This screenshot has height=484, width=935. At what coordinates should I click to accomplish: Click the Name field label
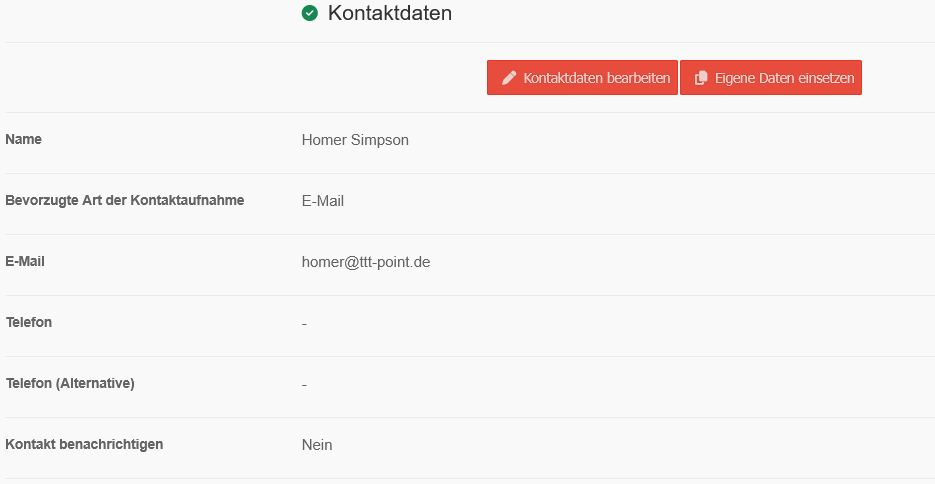[x=24, y=139]
